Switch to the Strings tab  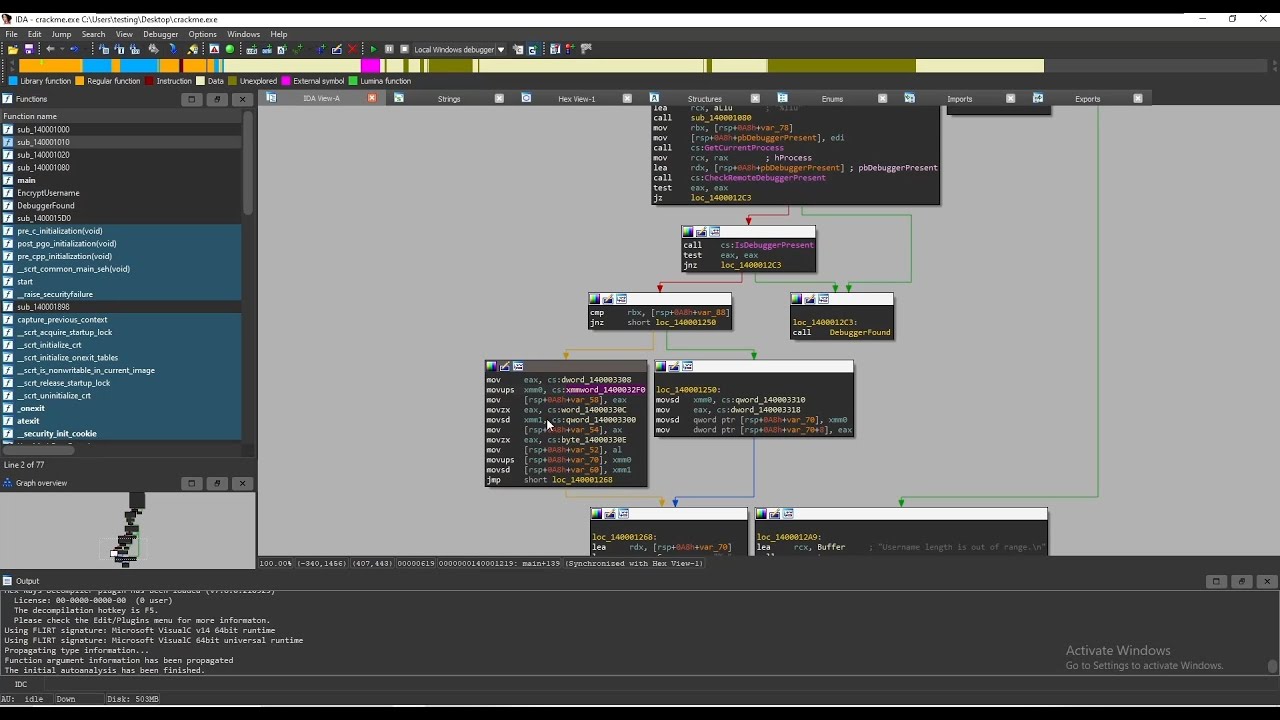tap(449, 99)
